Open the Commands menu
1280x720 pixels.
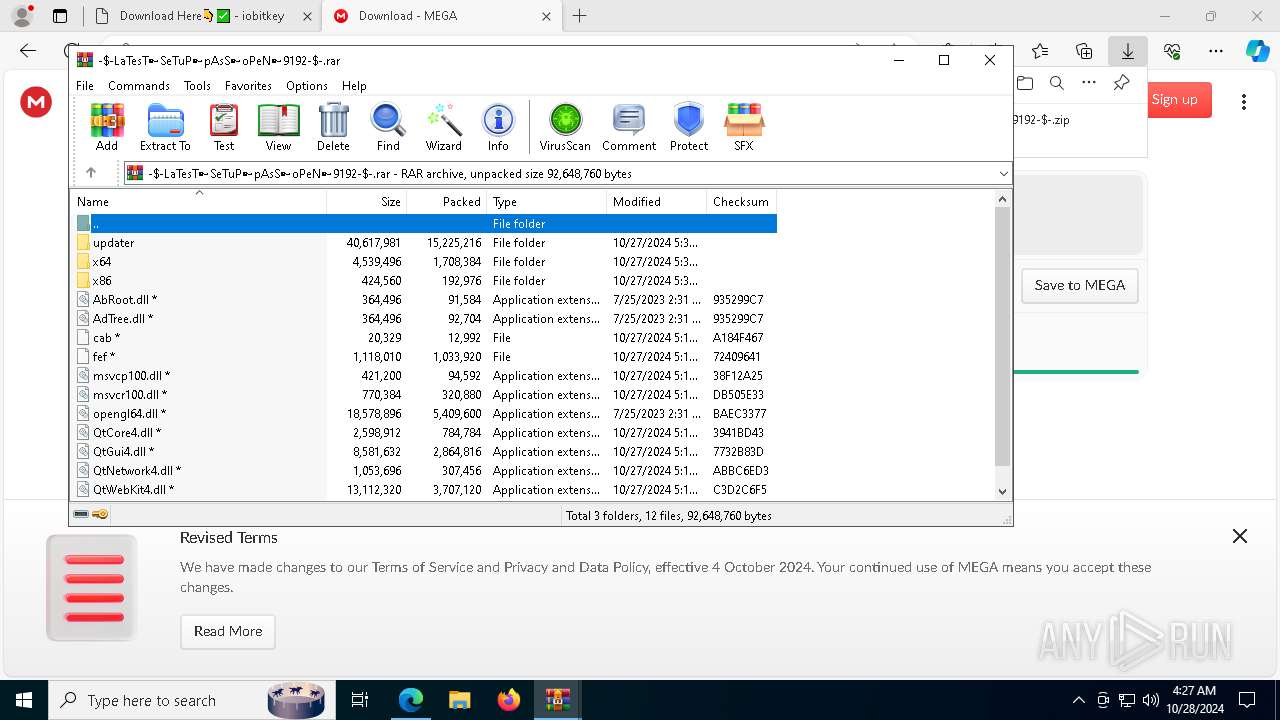pos(139,86)
